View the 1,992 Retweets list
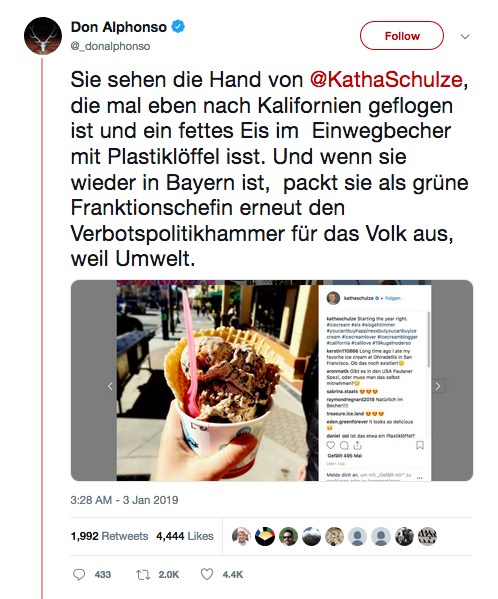The height and width of the screenshot is (599, 498). pyautogui.click(x=109, y=536)
